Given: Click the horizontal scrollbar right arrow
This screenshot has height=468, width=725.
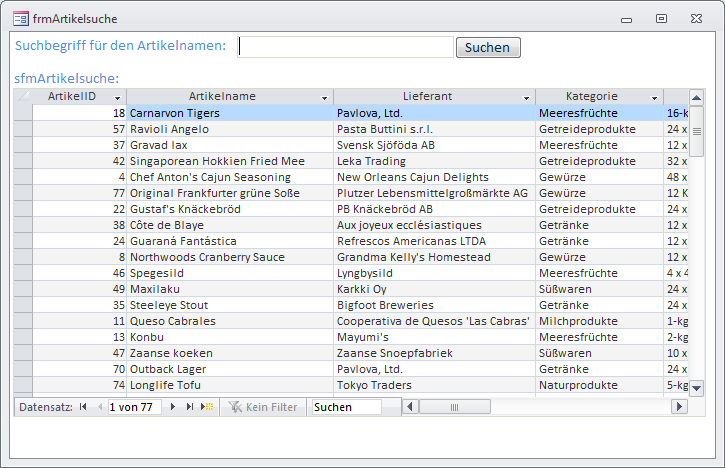Looking at the screenshot, I should (680, 407).
